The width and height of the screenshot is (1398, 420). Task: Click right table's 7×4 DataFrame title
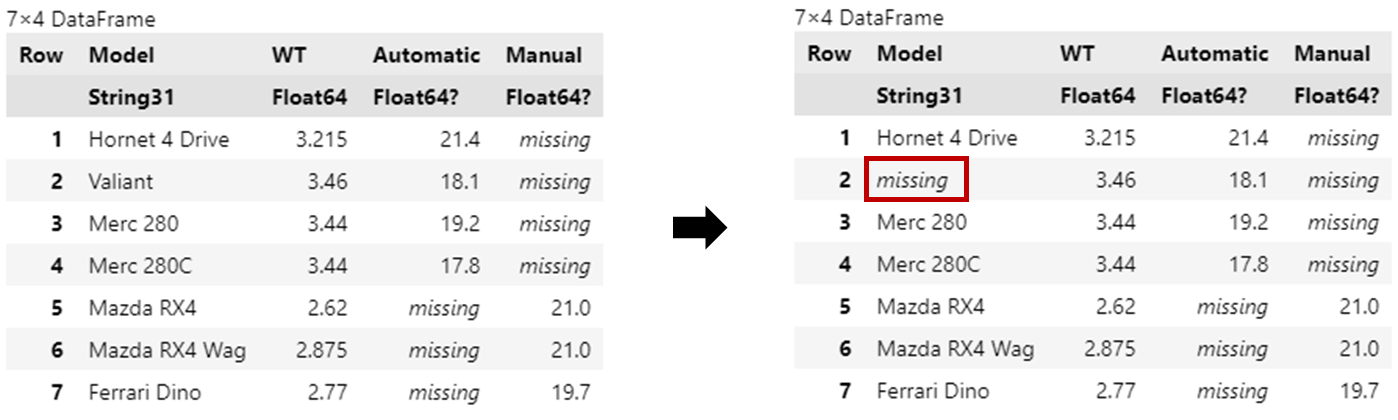pos(869,18)
